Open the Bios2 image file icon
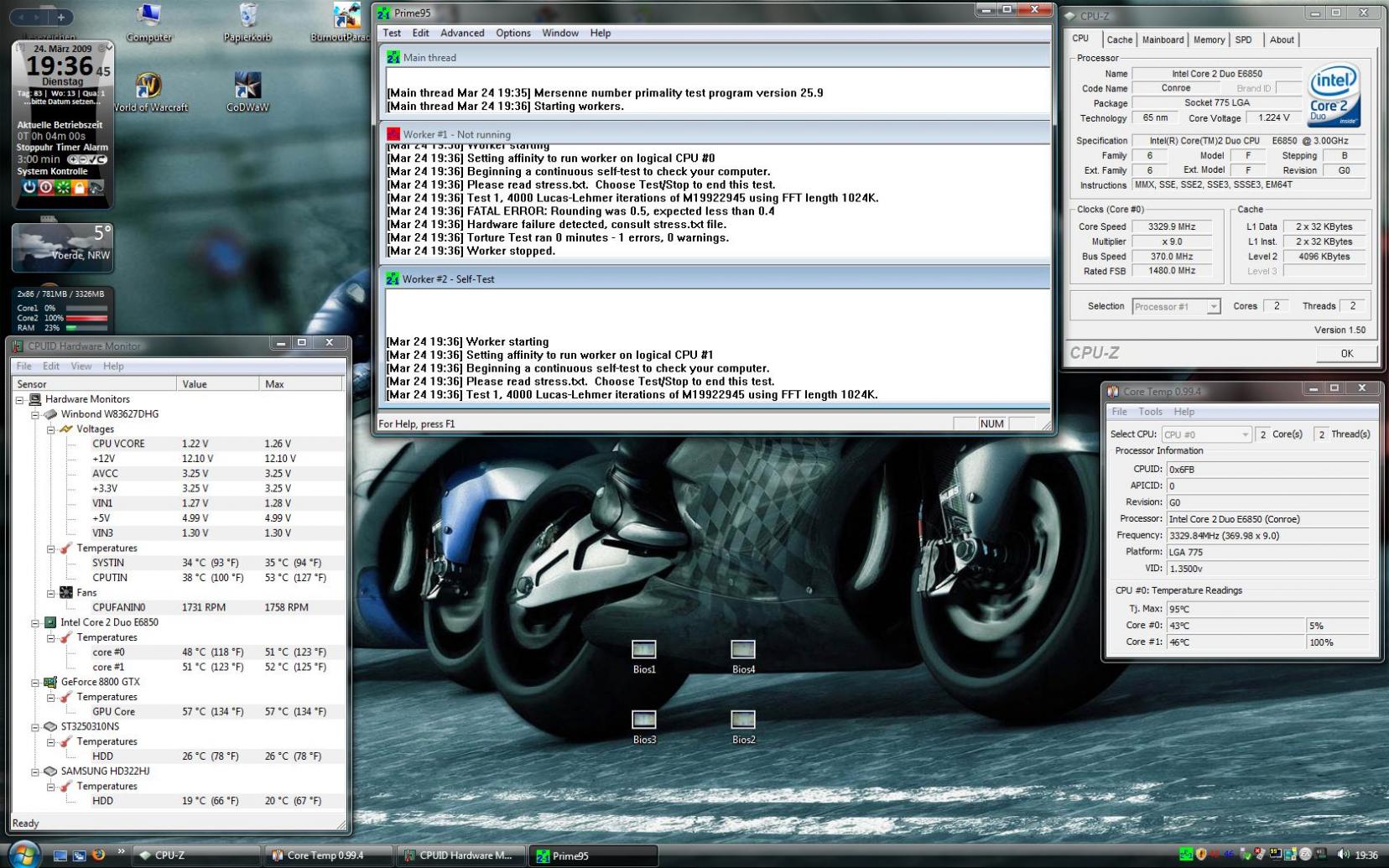Image resolution: width=1389 pixels, height=868 pixels. click(743, 727)
